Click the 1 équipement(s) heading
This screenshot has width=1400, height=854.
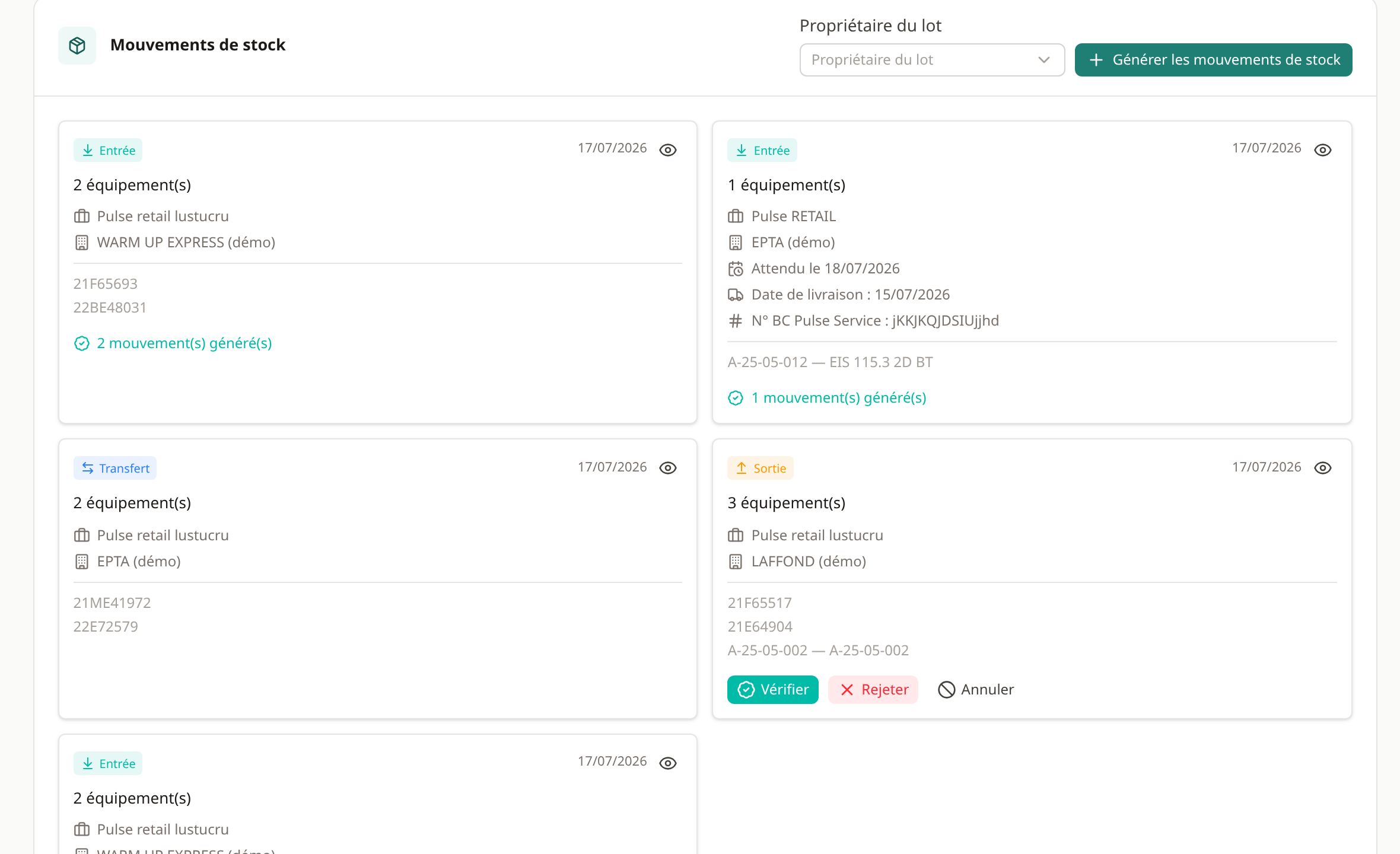click(787, 185)
